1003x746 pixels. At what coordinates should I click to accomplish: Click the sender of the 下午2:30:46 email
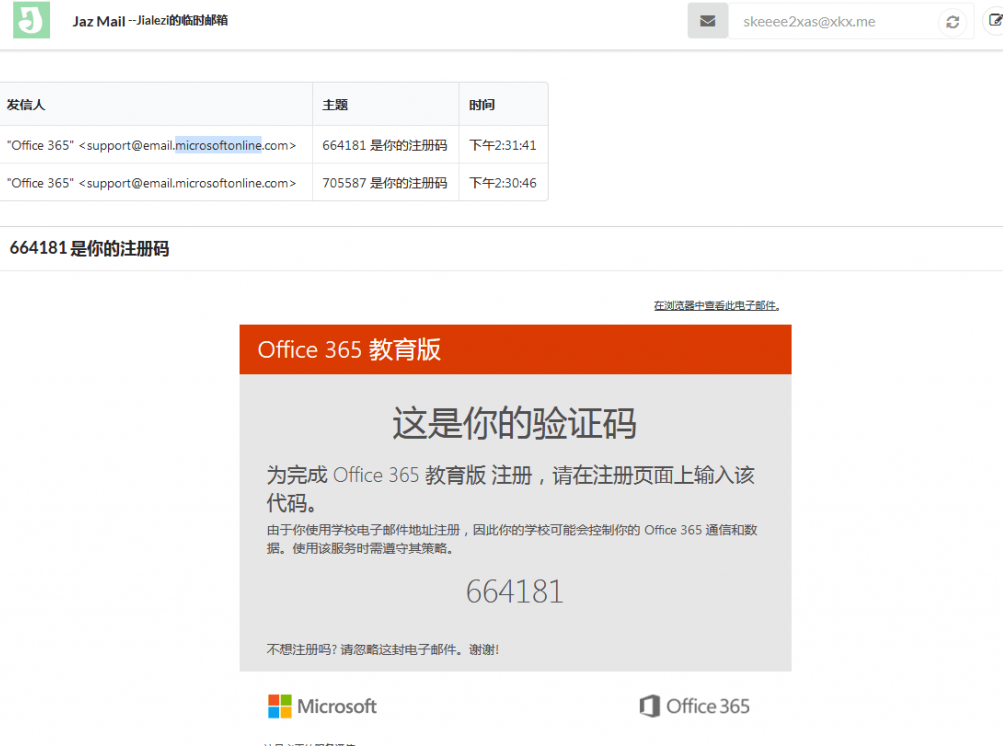pyautogui.click(x=152, y=183)
